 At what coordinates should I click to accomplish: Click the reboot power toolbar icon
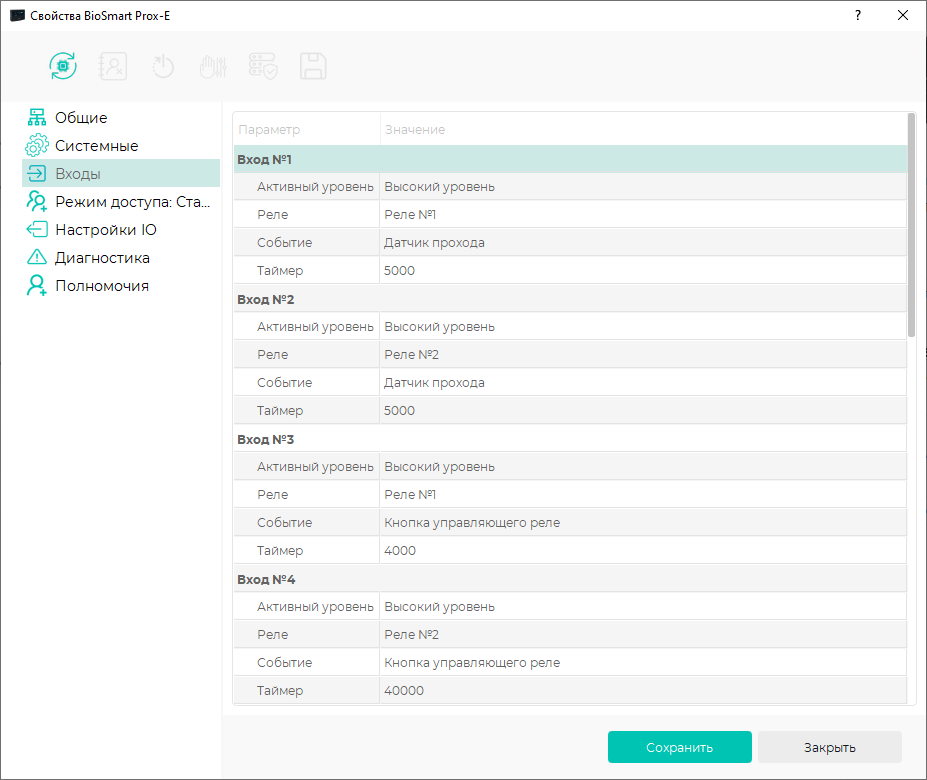(x=163, y=66)
